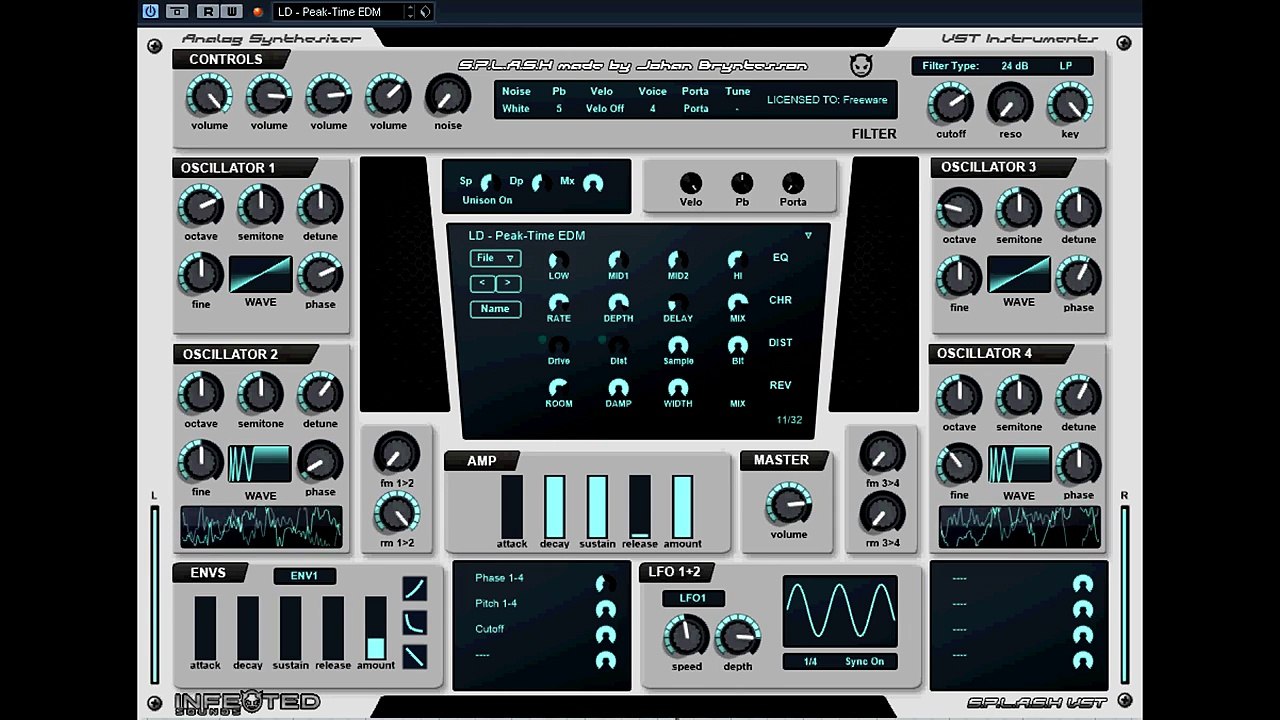Click the noise knob in CONTROLS
This screenshot has width=1280, height=720.
click(x=448, y=96)
